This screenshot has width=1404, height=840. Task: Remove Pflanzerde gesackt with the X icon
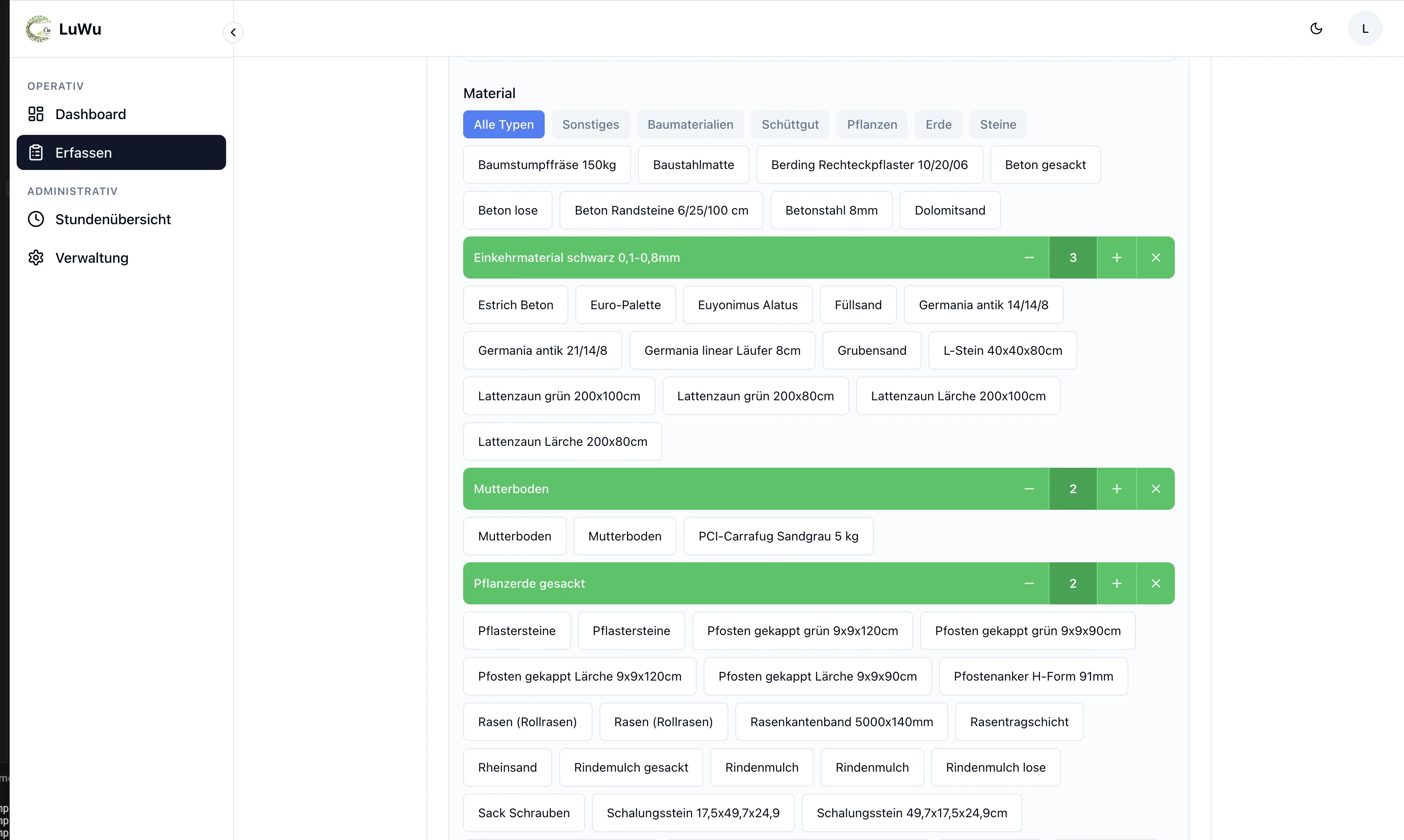coord(1156,583)
